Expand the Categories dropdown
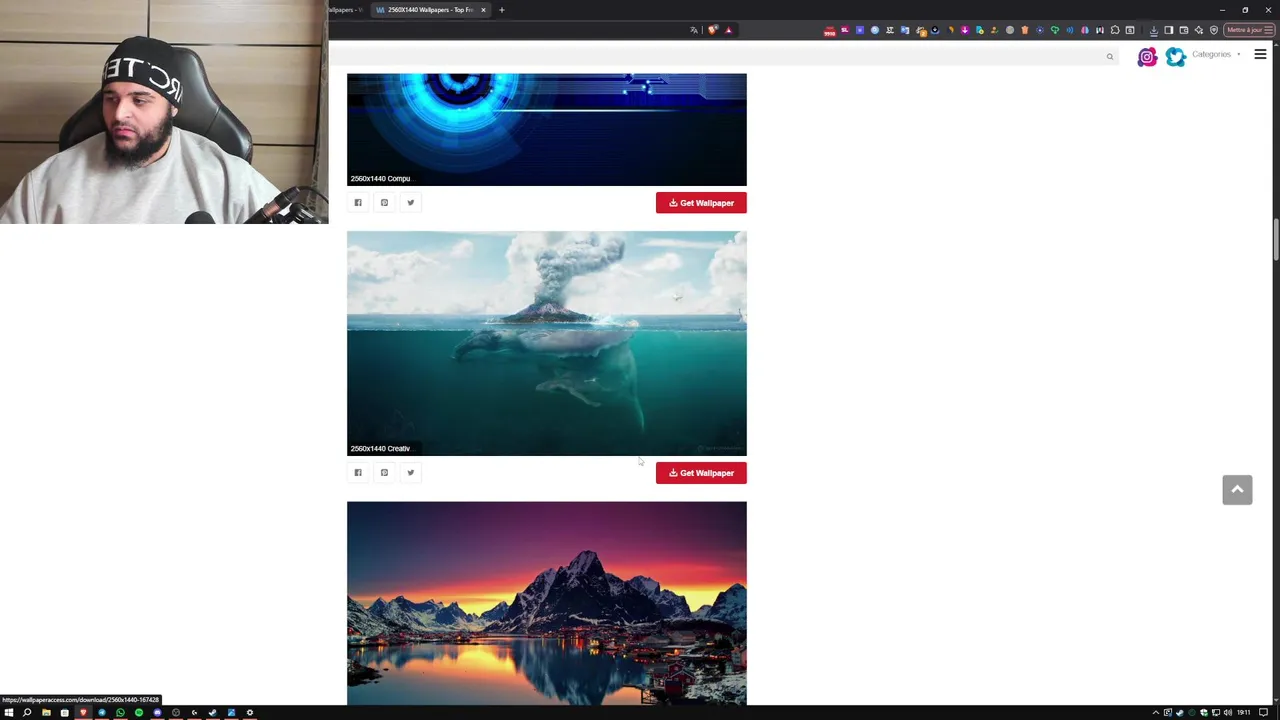Viewport: 1280px width, 720px height. tap(1216, 54)
